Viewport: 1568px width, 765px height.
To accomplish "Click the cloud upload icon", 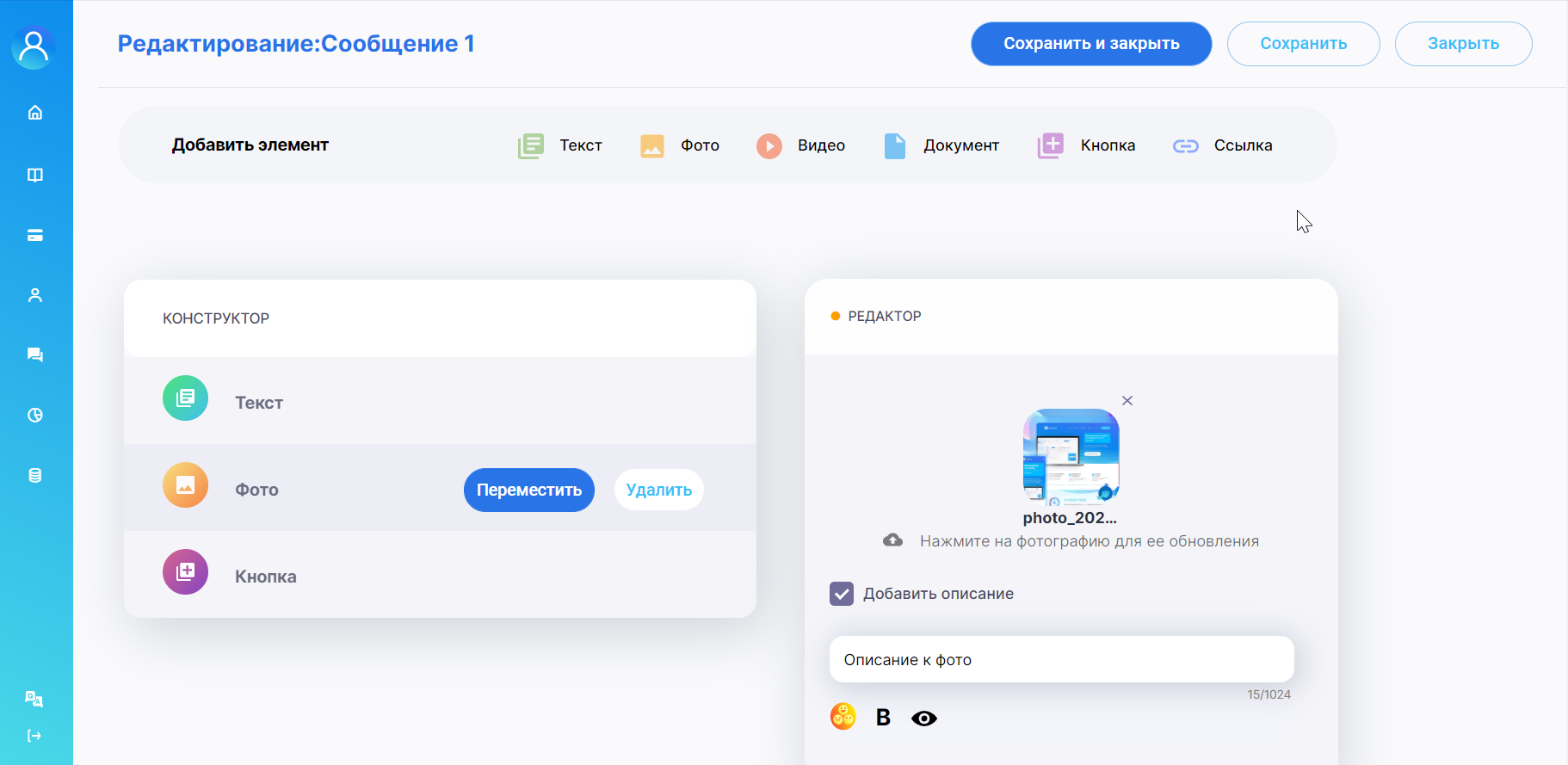I will (x=893, y=540).
